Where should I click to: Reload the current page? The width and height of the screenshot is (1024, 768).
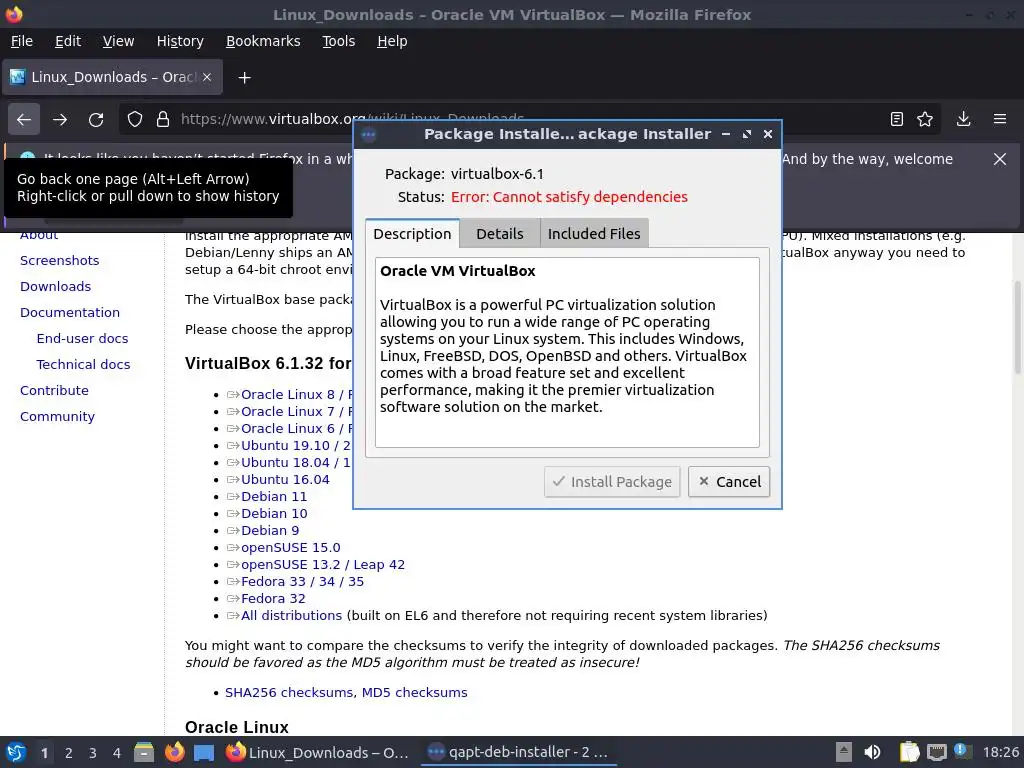click(96, 119)
